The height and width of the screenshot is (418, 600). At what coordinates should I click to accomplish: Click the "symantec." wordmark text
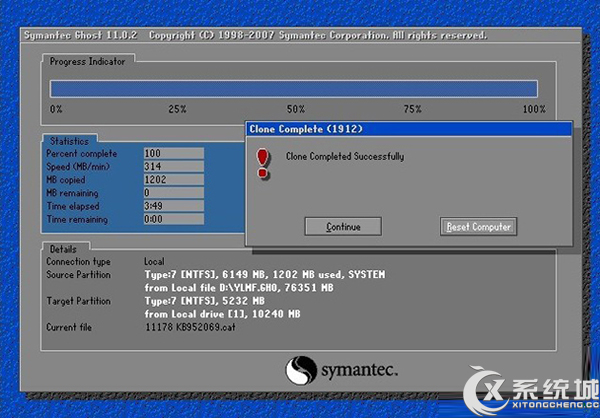[359, 371]
